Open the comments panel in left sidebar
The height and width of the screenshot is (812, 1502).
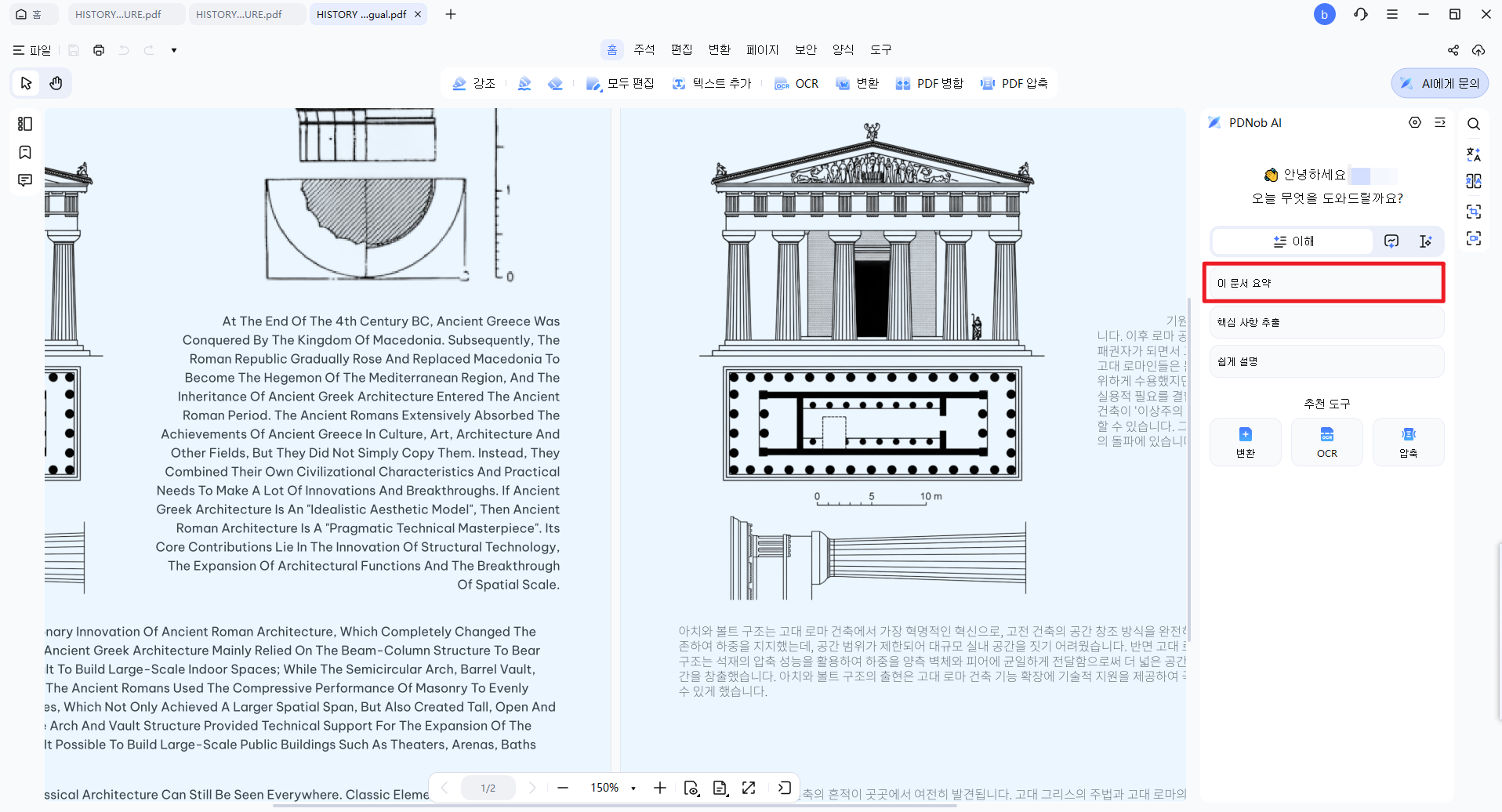coord(25,180)
